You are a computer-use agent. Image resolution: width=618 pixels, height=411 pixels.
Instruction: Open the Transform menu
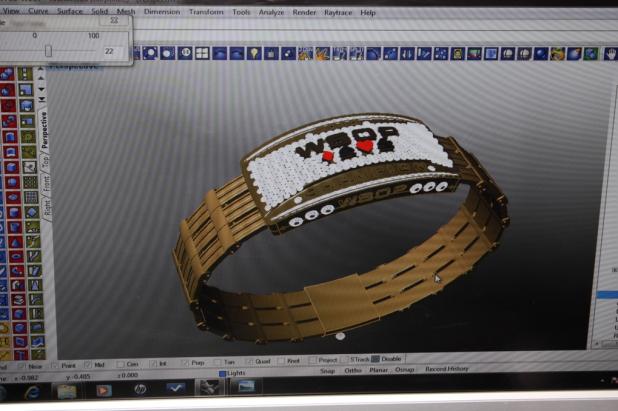[x=206, y=12]
